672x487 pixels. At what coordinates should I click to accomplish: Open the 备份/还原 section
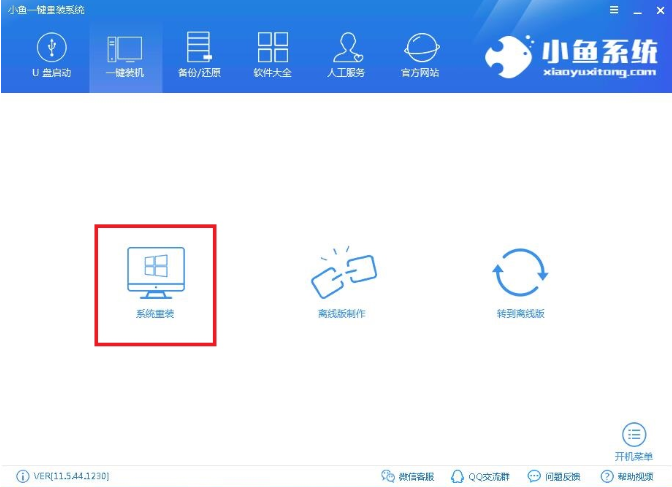(199, 56)
